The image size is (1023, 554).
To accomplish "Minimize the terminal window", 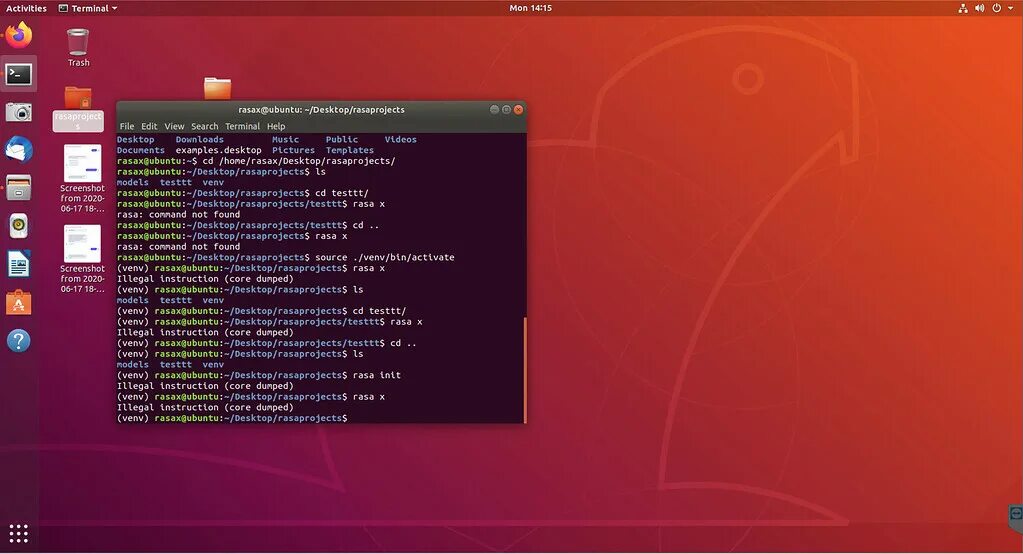I will click(495, 110).
